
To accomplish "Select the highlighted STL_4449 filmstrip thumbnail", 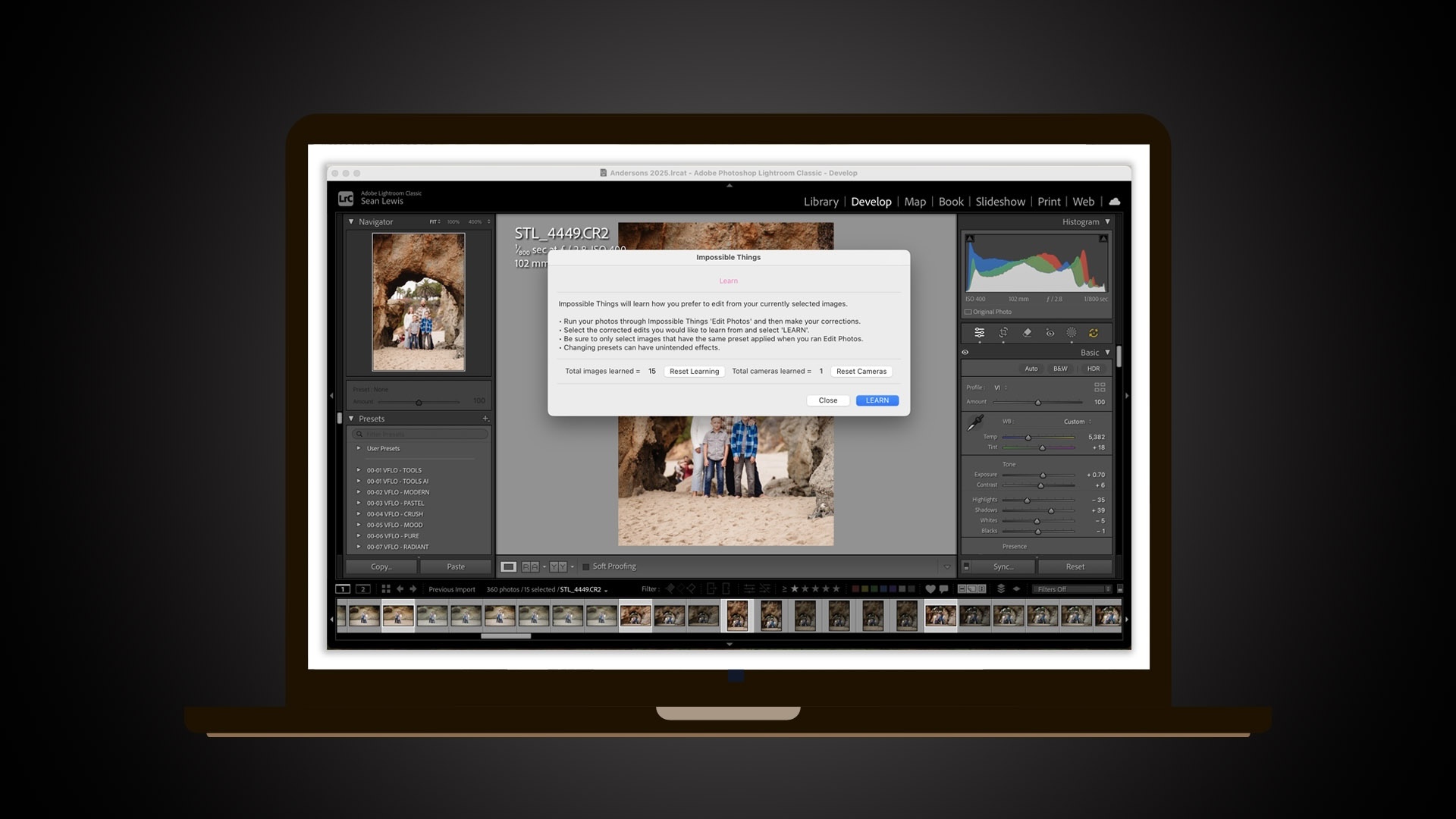I will click(x=736, y=615).
